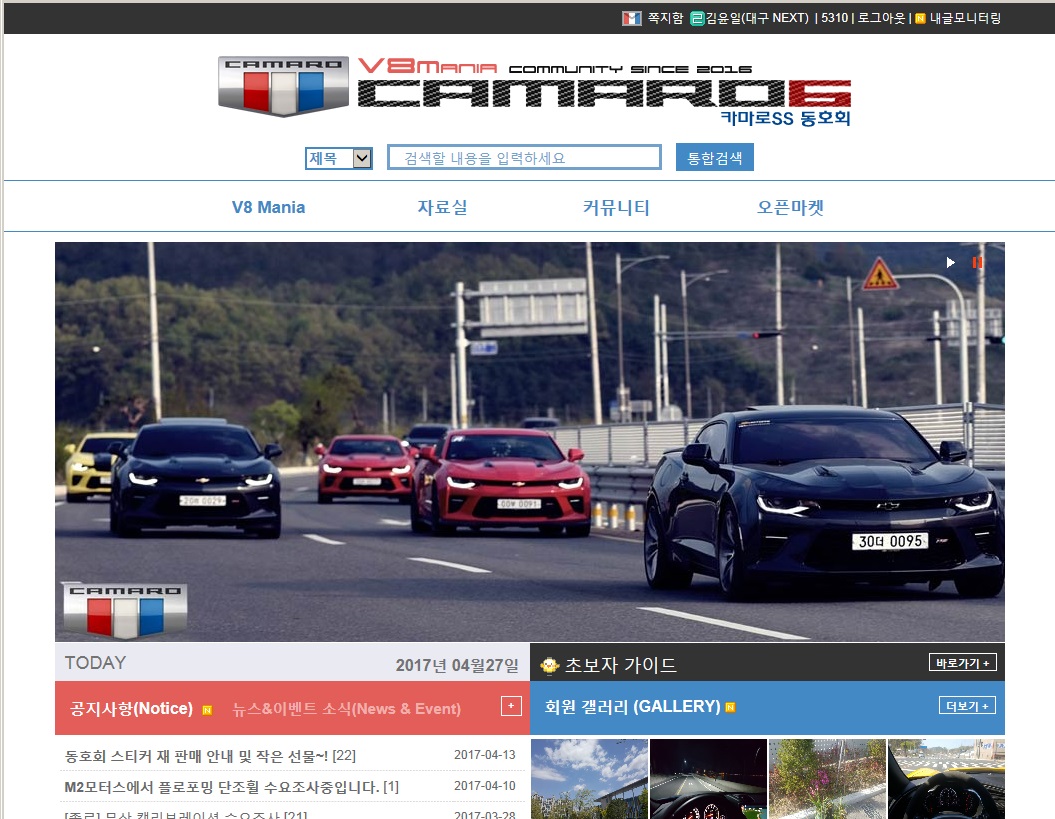Viewport: 1055px width, 819px height.
Task: Open the blue sky gallery thumbnail
Action: point(589,779)
